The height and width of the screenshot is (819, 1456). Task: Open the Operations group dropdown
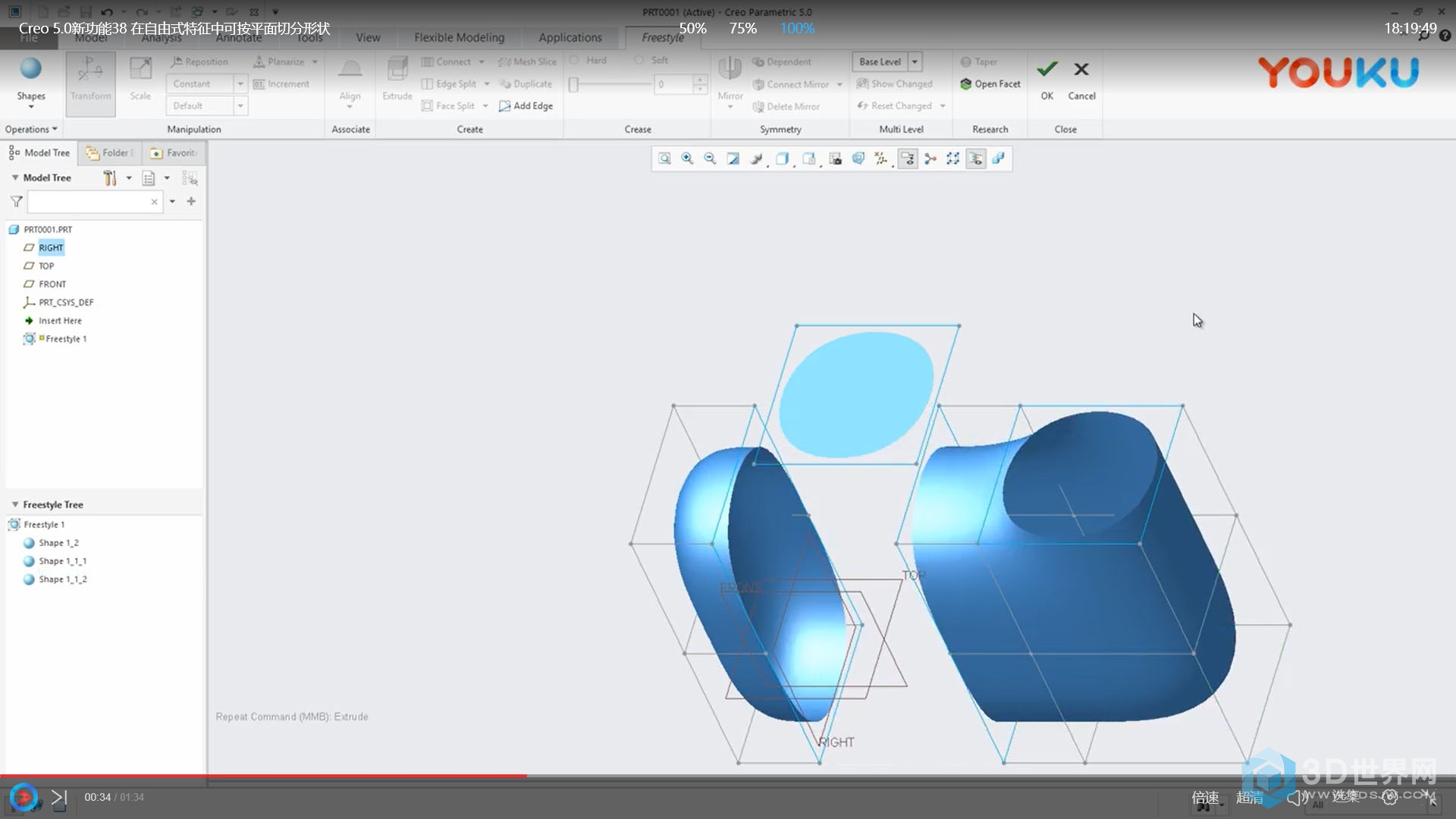[x=31, y=130]
